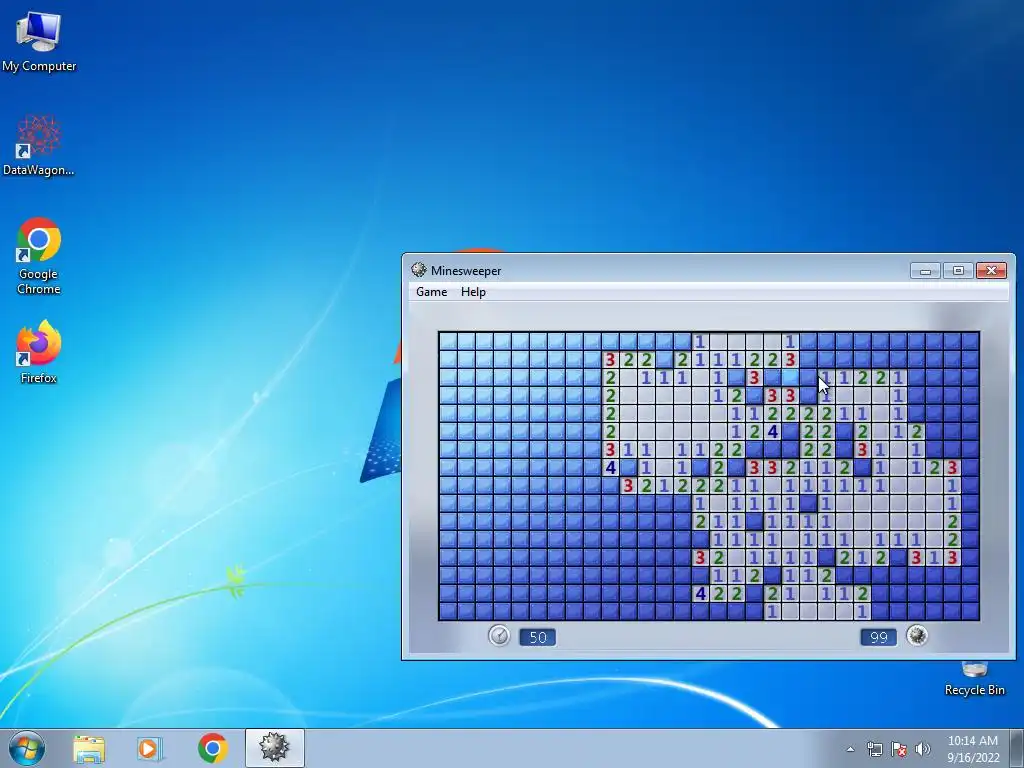1024x768 pixels.
Task: Click the 4 immediately followed by 2 2
Action: click(x=701, y=594)
